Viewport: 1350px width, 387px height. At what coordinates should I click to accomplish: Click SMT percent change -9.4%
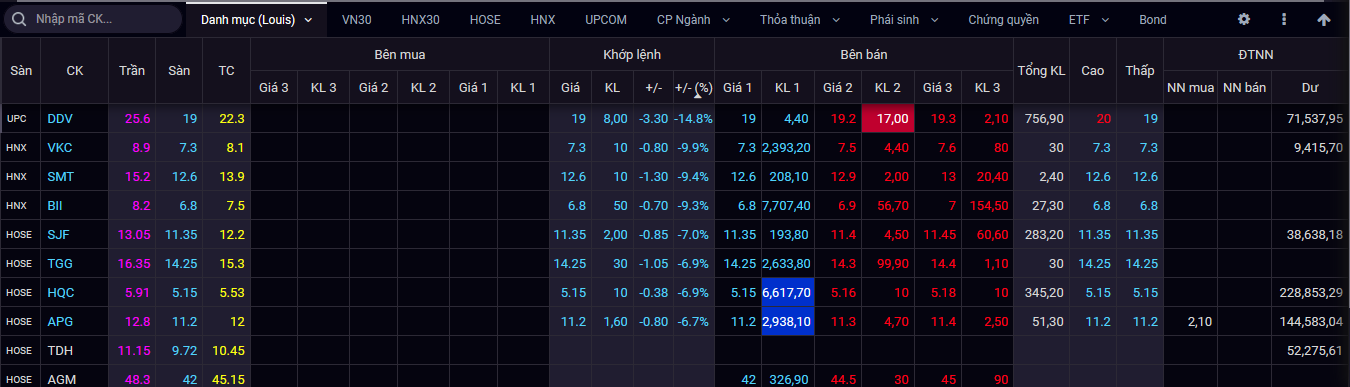pyautogui.click(x=695, y=176)
